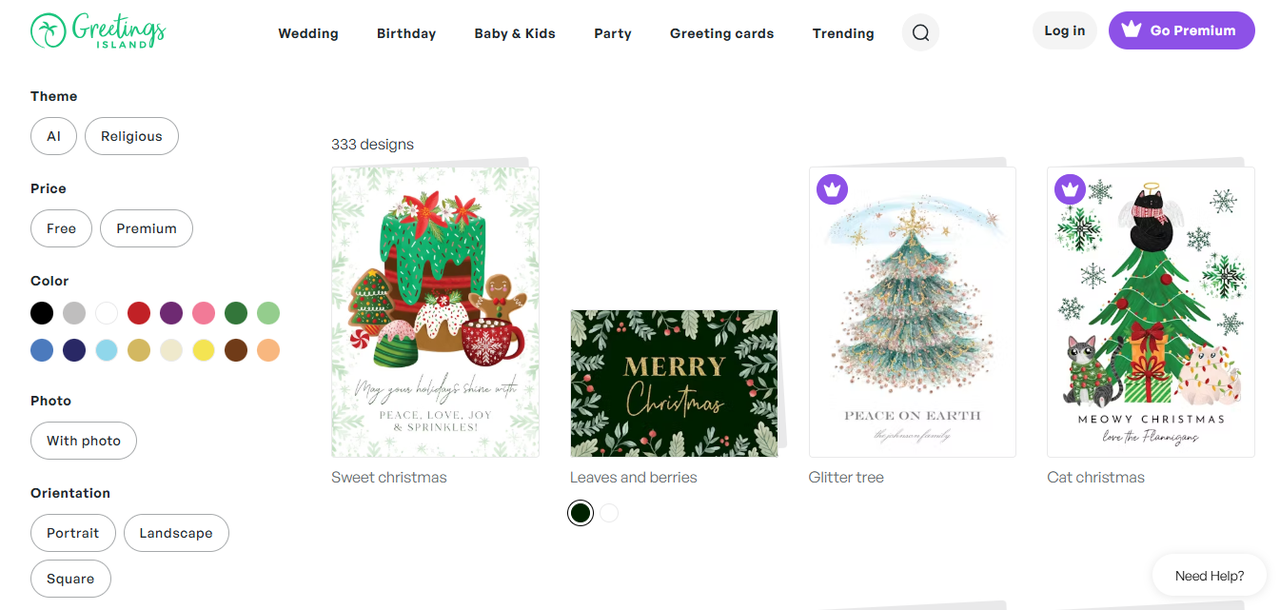1280x610 pixels.
Task: Toggle the With photo filter
Action: tap(83, 440)
